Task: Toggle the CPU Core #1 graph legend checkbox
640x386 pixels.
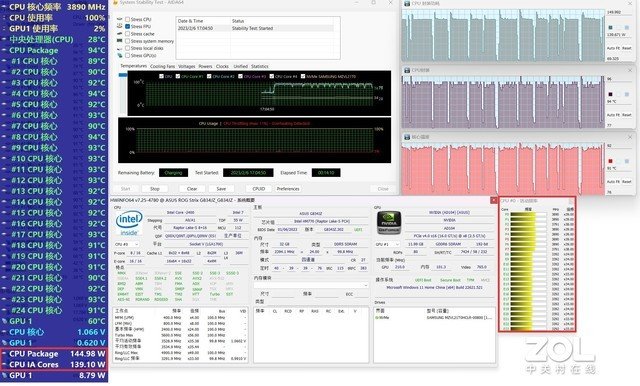Action: [178, 76]
